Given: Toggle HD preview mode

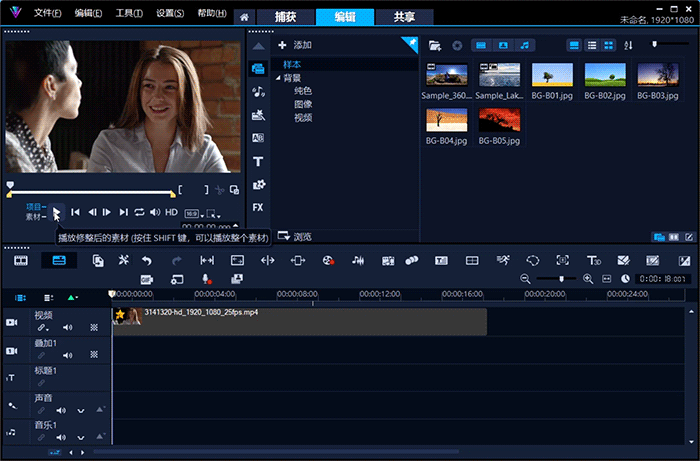Looking at the screenshot, I should (171, 212).
